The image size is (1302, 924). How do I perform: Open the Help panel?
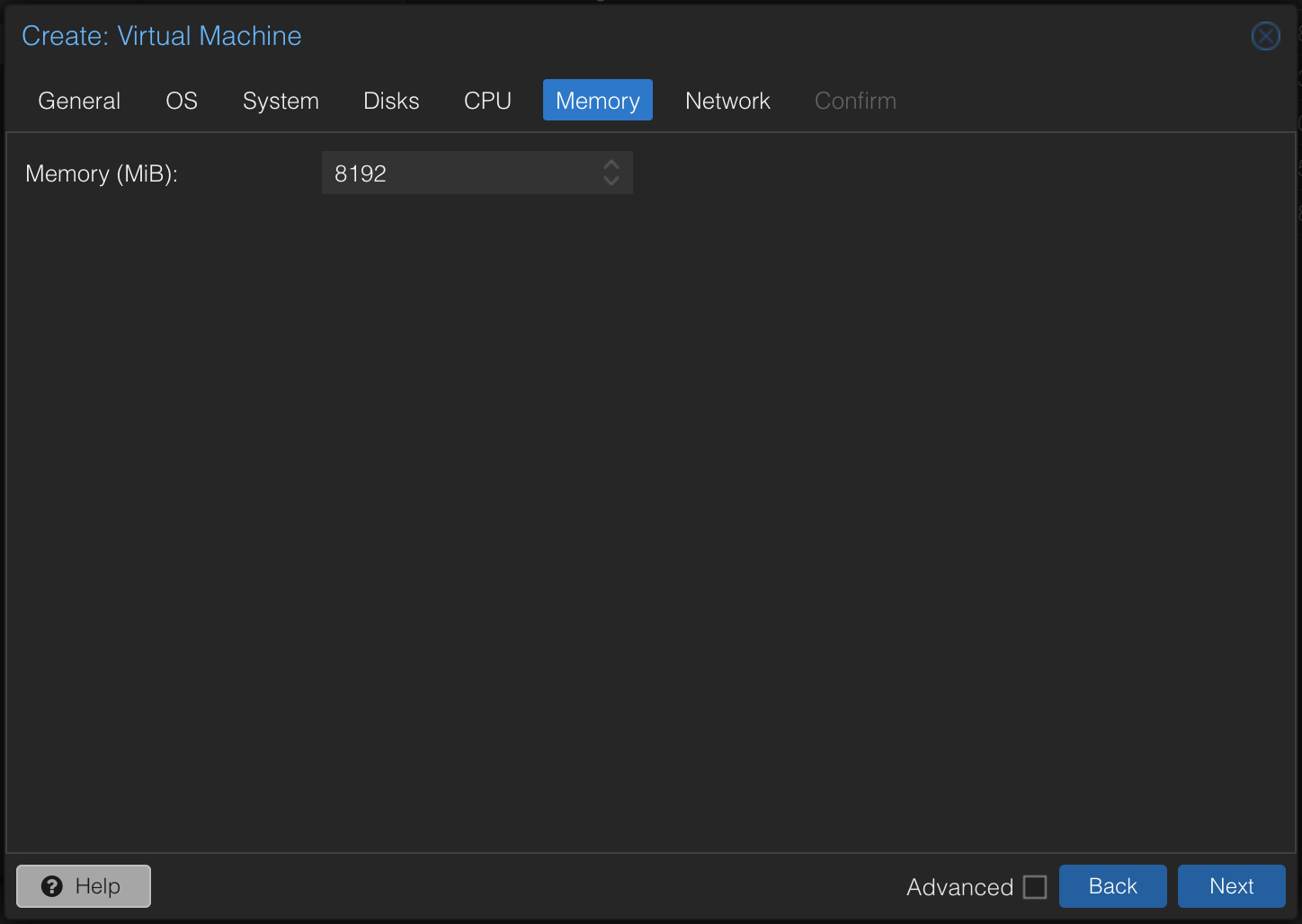pos(83,885)
